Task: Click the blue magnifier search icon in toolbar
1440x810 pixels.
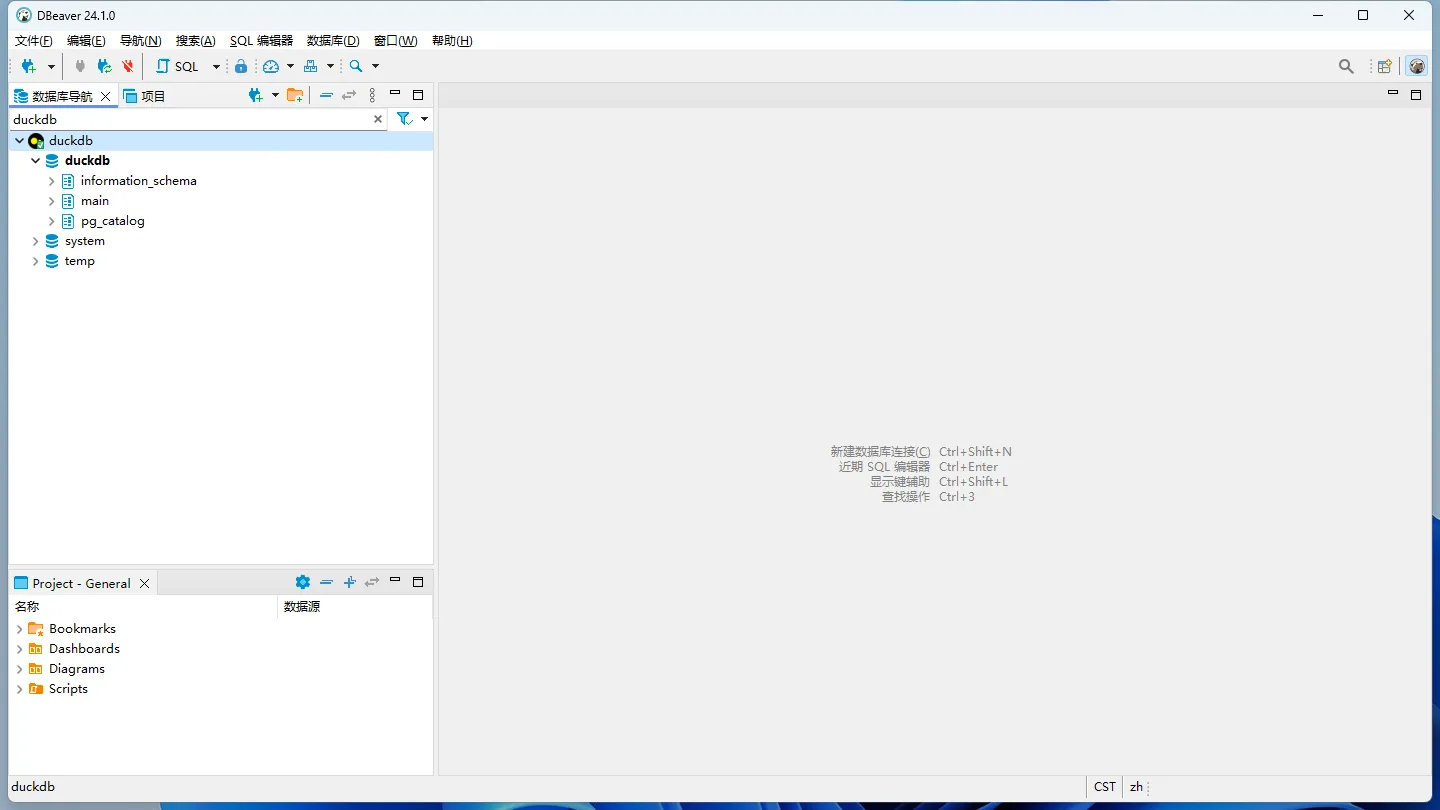Action: [356, 66]
